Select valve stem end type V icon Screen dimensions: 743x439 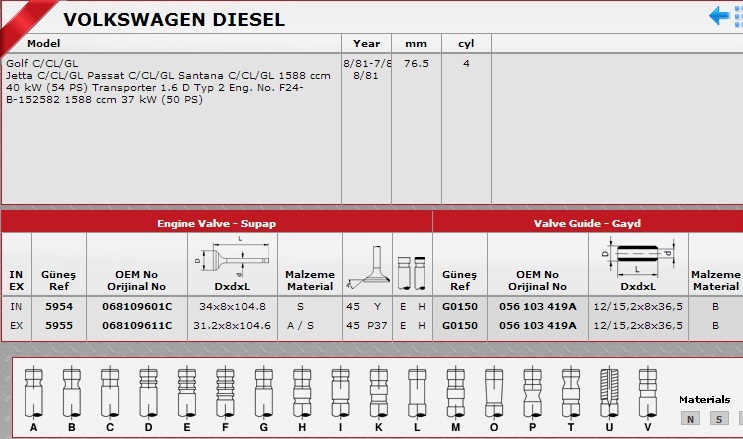click(647, 392)
